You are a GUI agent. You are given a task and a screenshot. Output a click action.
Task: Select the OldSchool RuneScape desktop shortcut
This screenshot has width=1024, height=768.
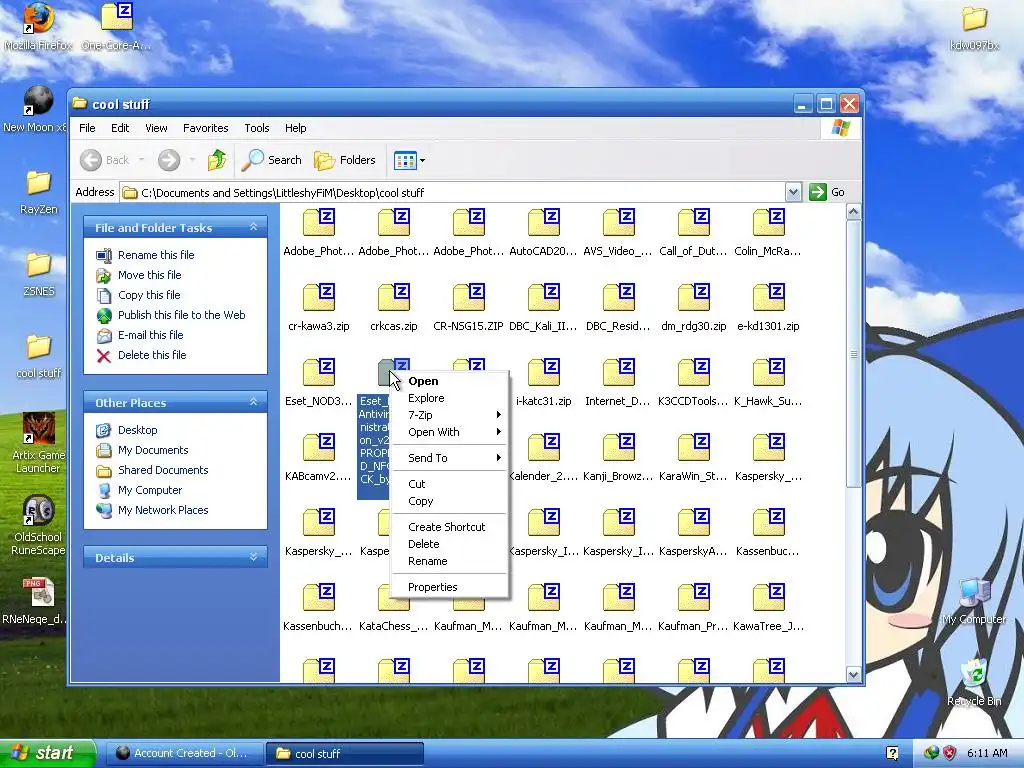39,526
